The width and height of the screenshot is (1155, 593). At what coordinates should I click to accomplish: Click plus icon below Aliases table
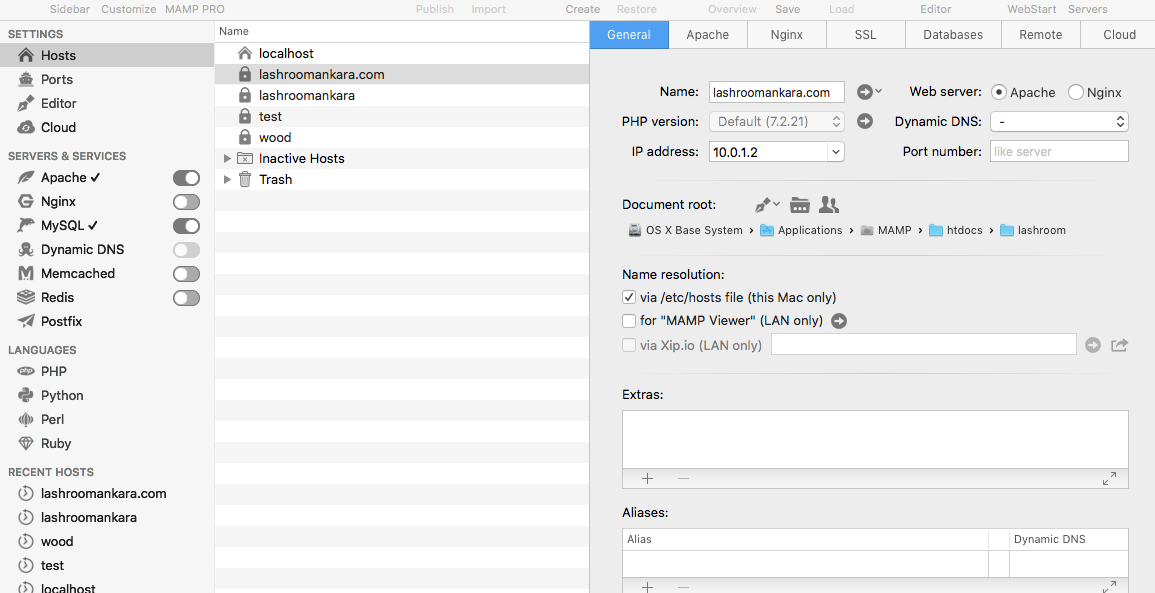(x=647, y=587)
